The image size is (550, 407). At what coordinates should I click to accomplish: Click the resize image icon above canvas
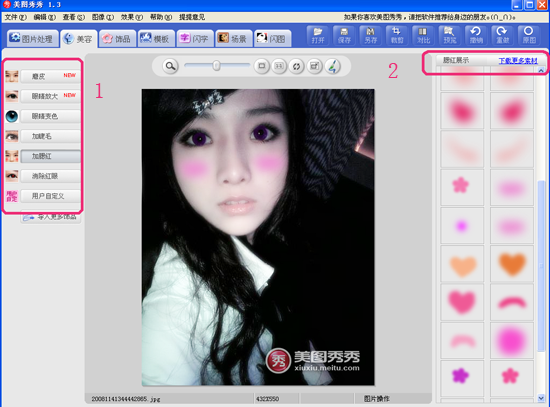[x=314, y=66]
